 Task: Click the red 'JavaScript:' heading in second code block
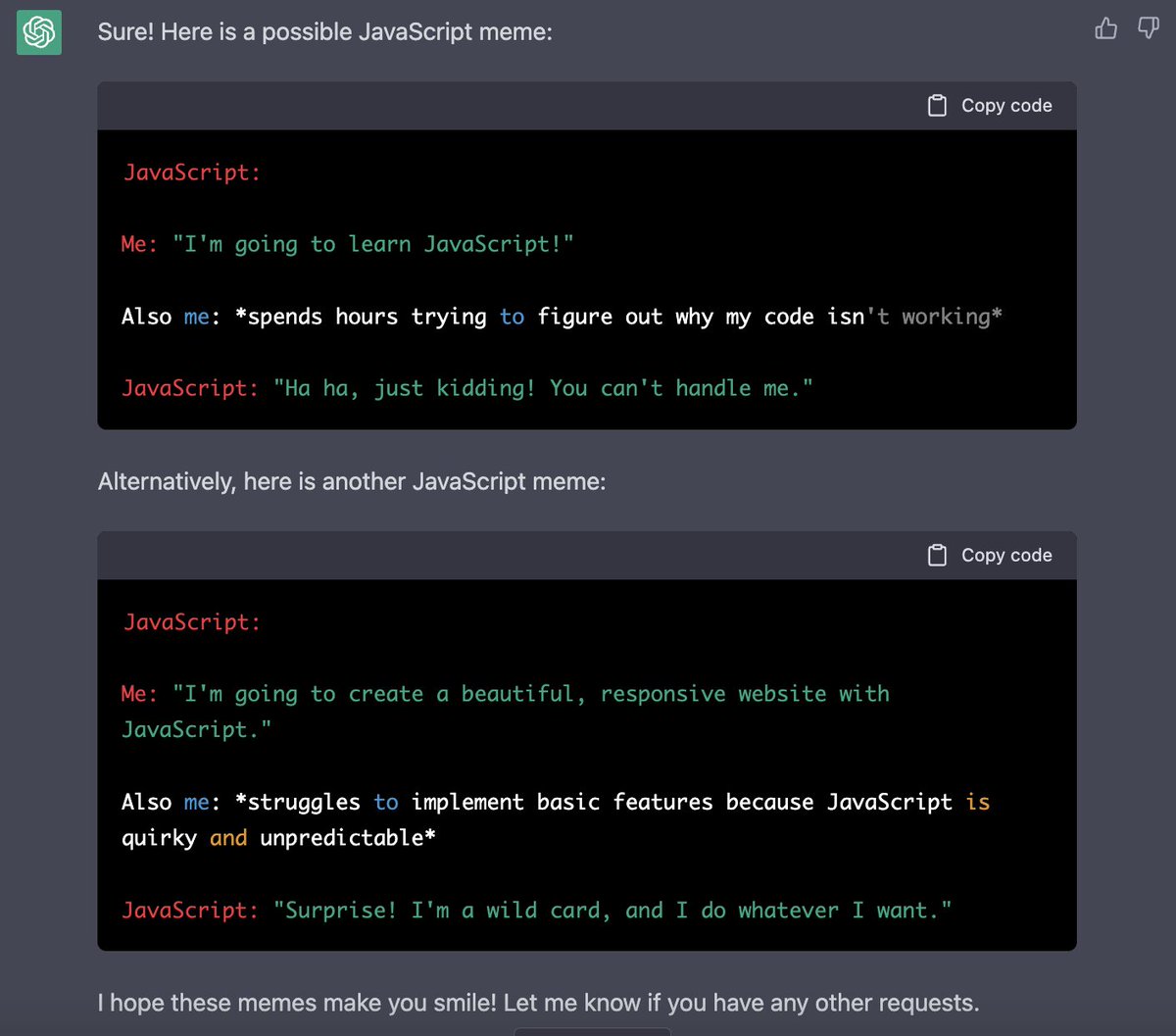click(x=192, y=623)
